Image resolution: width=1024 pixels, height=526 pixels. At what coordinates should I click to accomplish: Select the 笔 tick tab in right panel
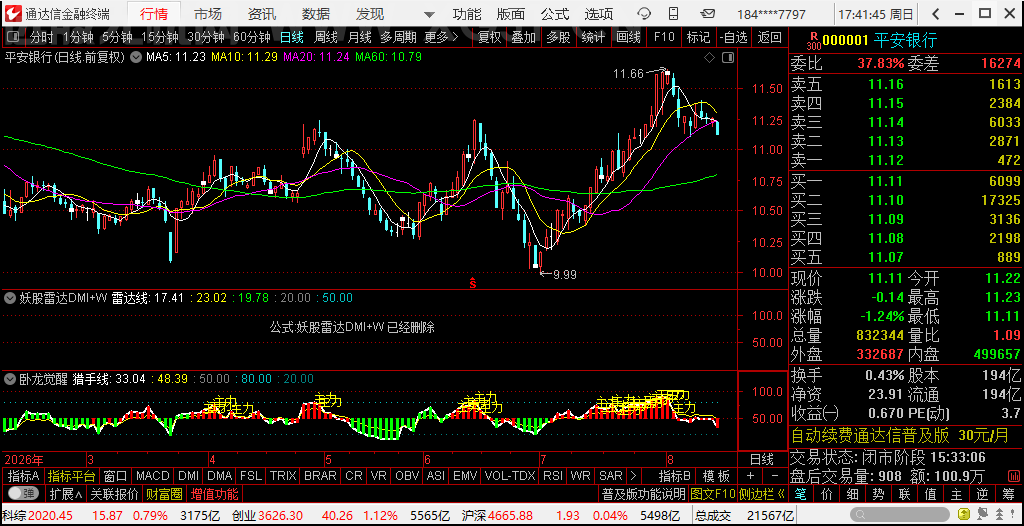(x=801, y=493)
